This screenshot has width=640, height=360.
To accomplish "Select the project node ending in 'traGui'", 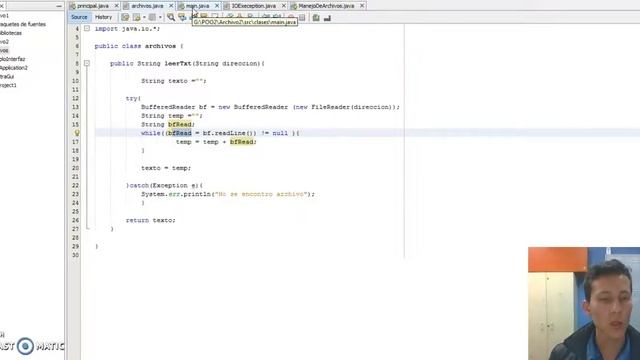I will coord(7,76).
